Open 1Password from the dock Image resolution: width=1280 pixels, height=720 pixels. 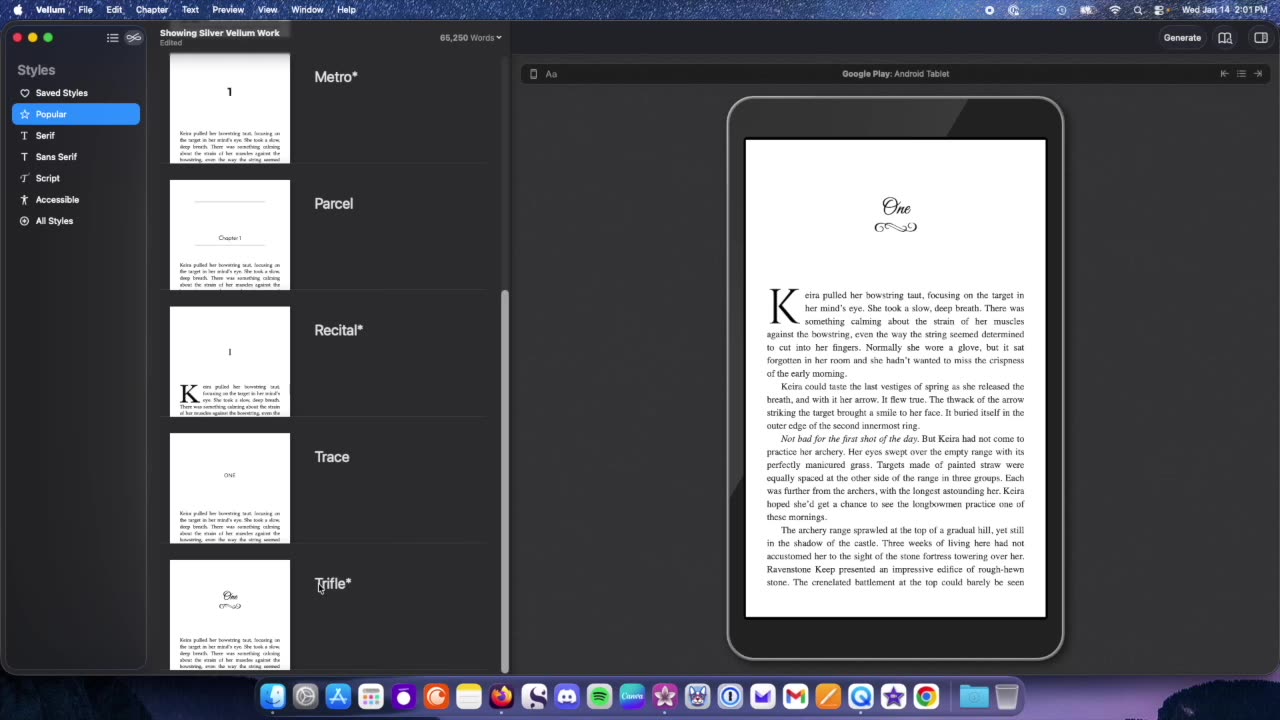[x=730, y=696]
